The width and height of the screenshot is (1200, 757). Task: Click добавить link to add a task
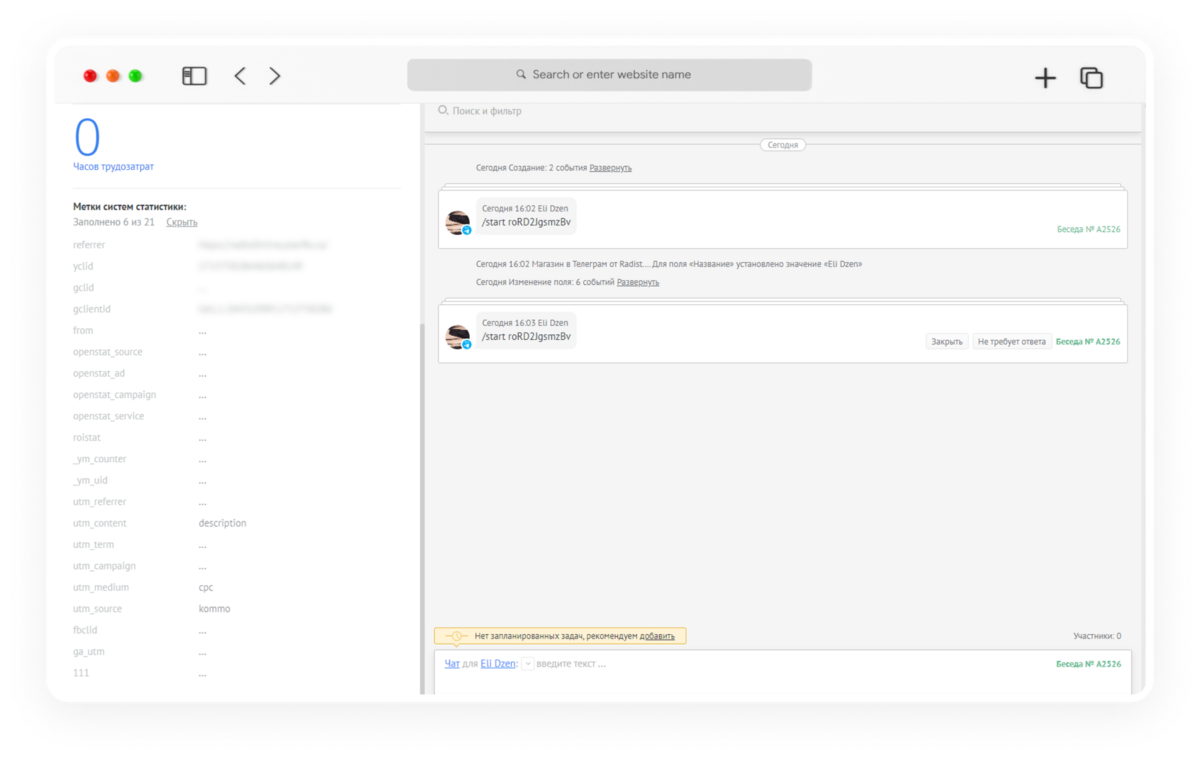657,636
